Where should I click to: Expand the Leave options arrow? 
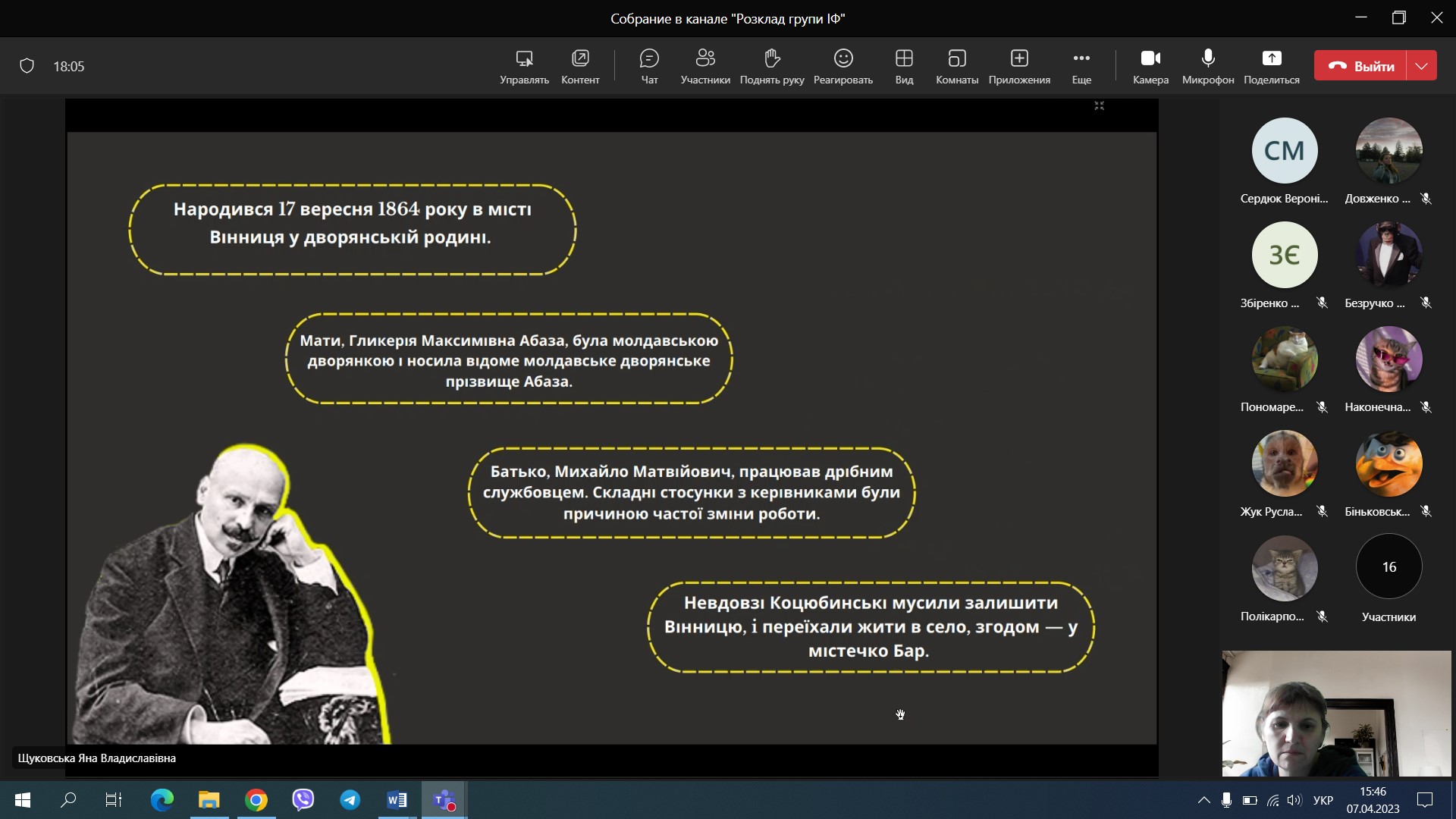click(1421, 66)
